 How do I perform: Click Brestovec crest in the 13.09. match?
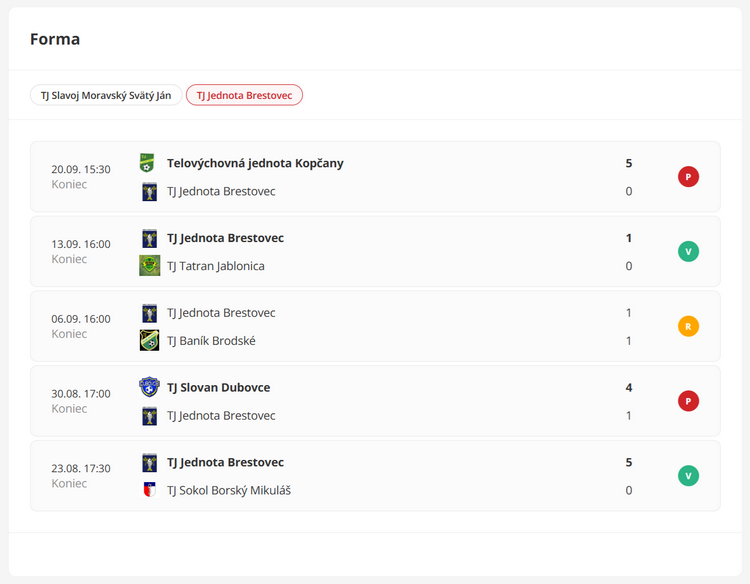tap(150, 238)
